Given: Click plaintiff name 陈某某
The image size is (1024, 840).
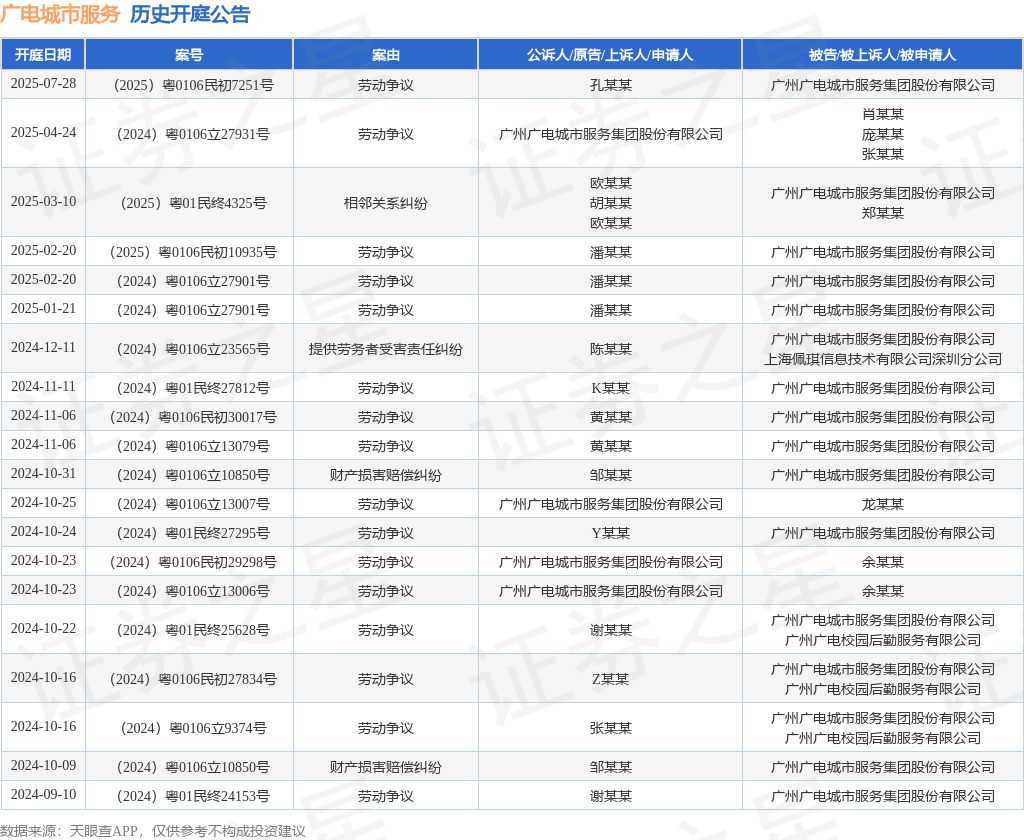Looking at the screenshot, I should [610, 349].
